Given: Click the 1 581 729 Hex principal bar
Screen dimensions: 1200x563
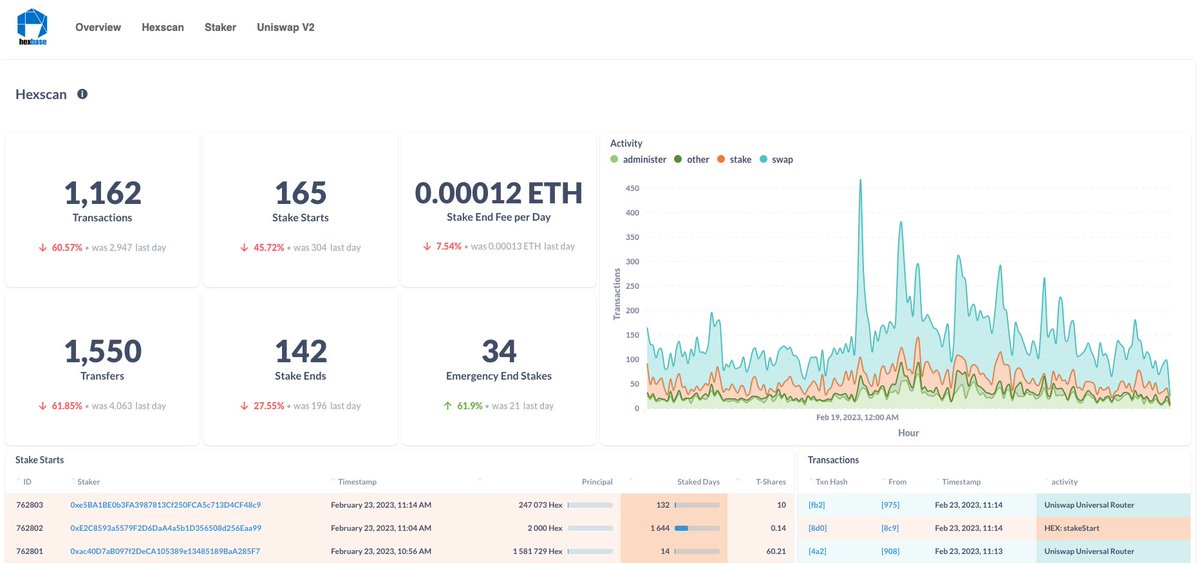Looking at the screenshot, I should pos(590,551).
